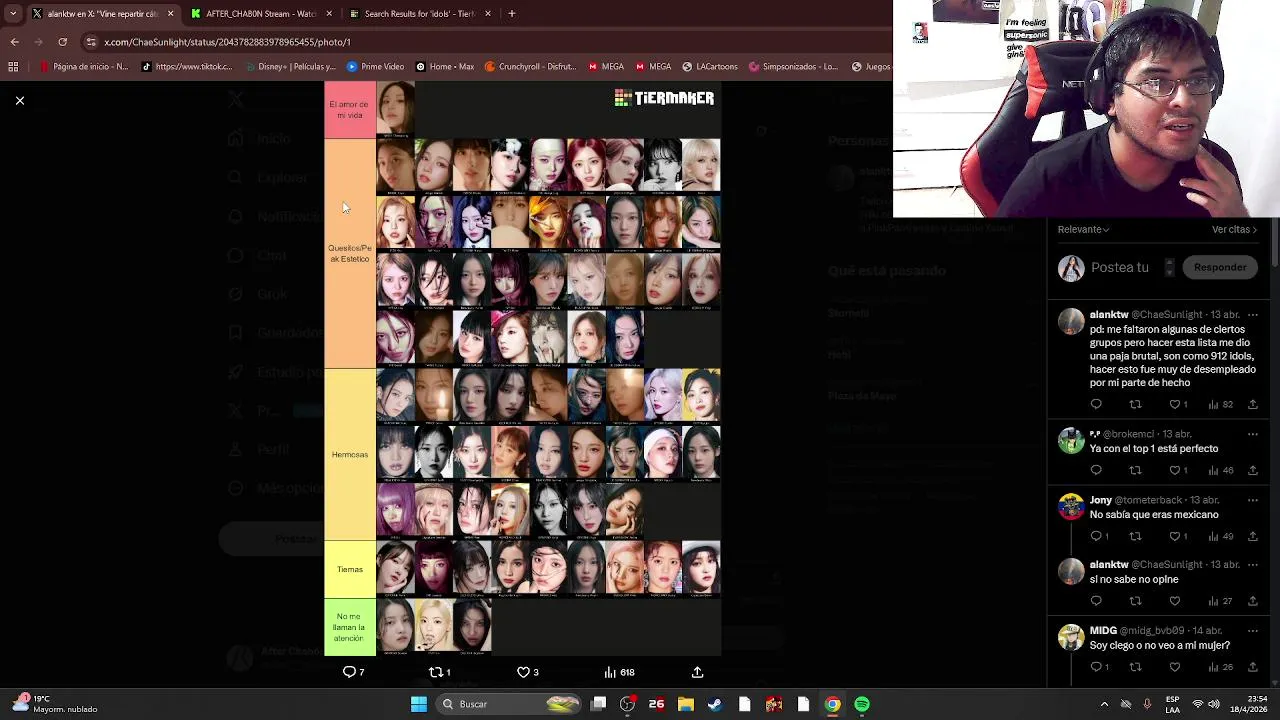Open the Prime Video bookmark
Screen dimensions: 1280x720
(x=375, y=67)
